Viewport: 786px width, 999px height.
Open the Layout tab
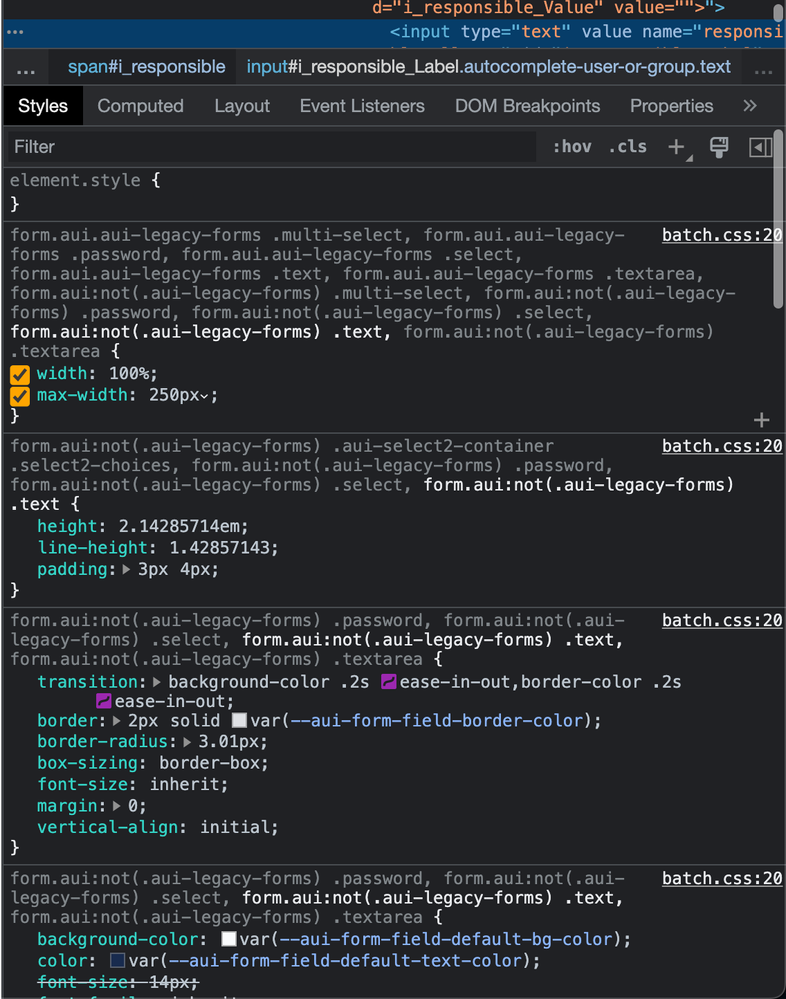242,106
